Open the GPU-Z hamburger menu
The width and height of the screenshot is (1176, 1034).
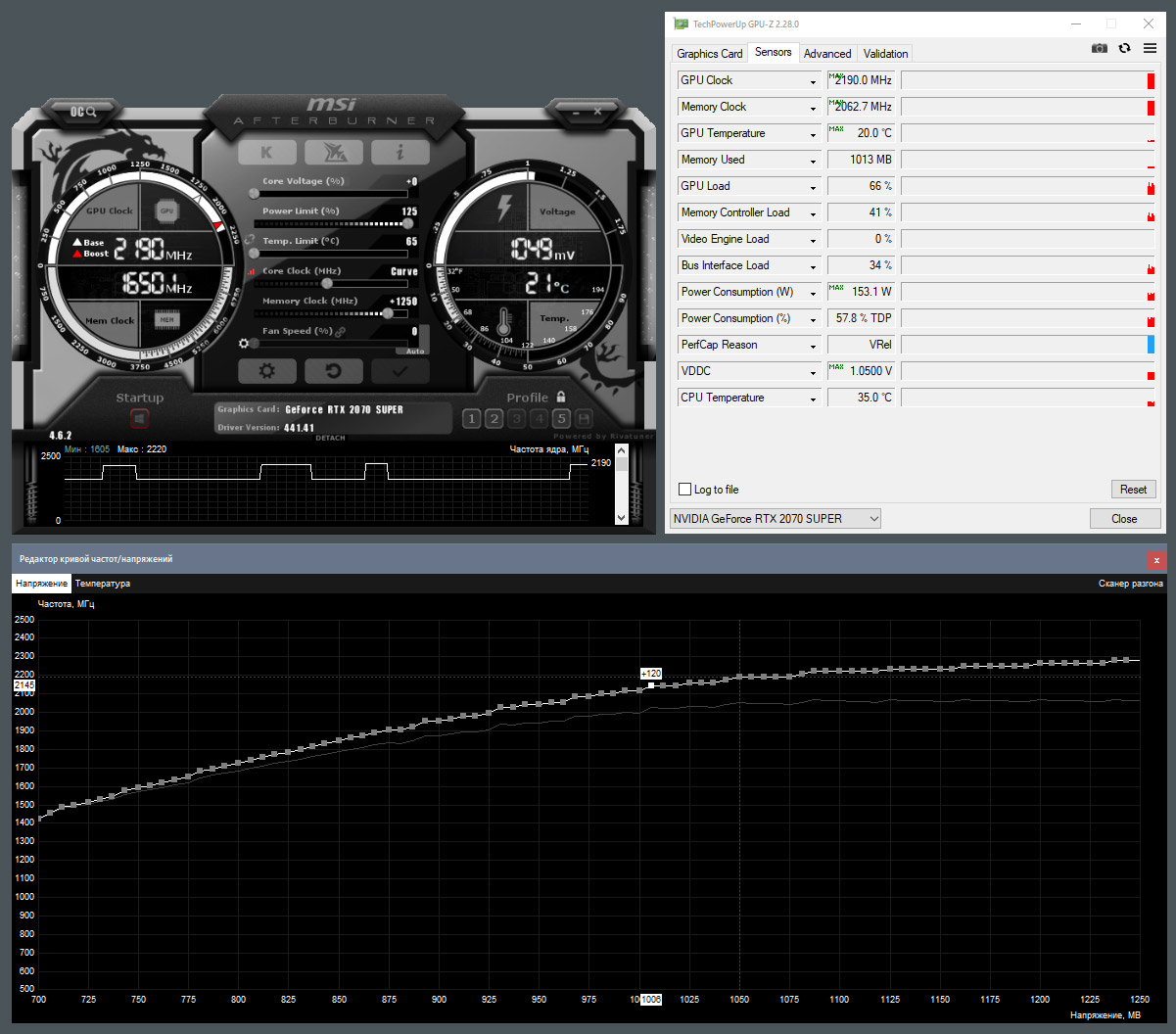coord(1151,48)
